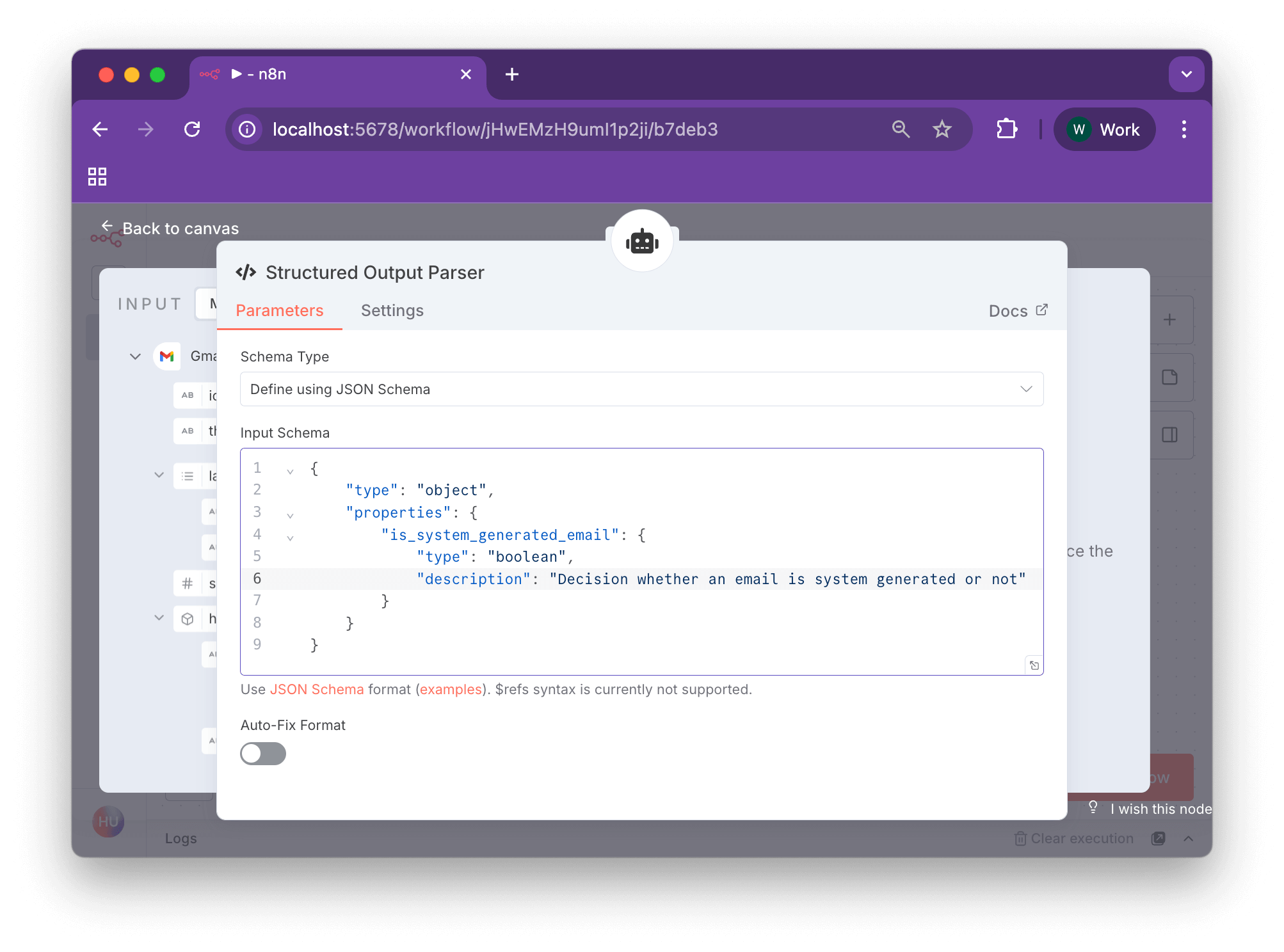Collapse the Gmail input tree
The image size is (1284, 952).
pyautogui.click(x=135, y=356)
